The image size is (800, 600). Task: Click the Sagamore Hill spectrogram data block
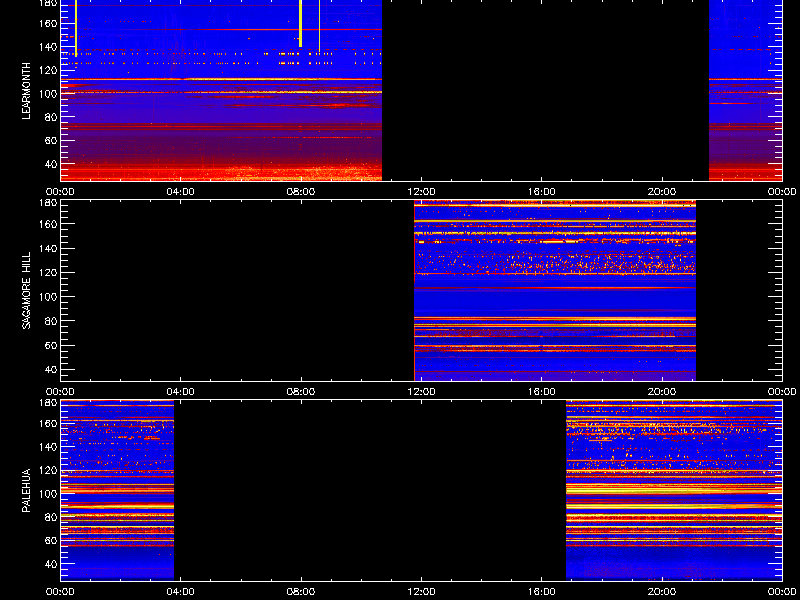pos(555,290)
